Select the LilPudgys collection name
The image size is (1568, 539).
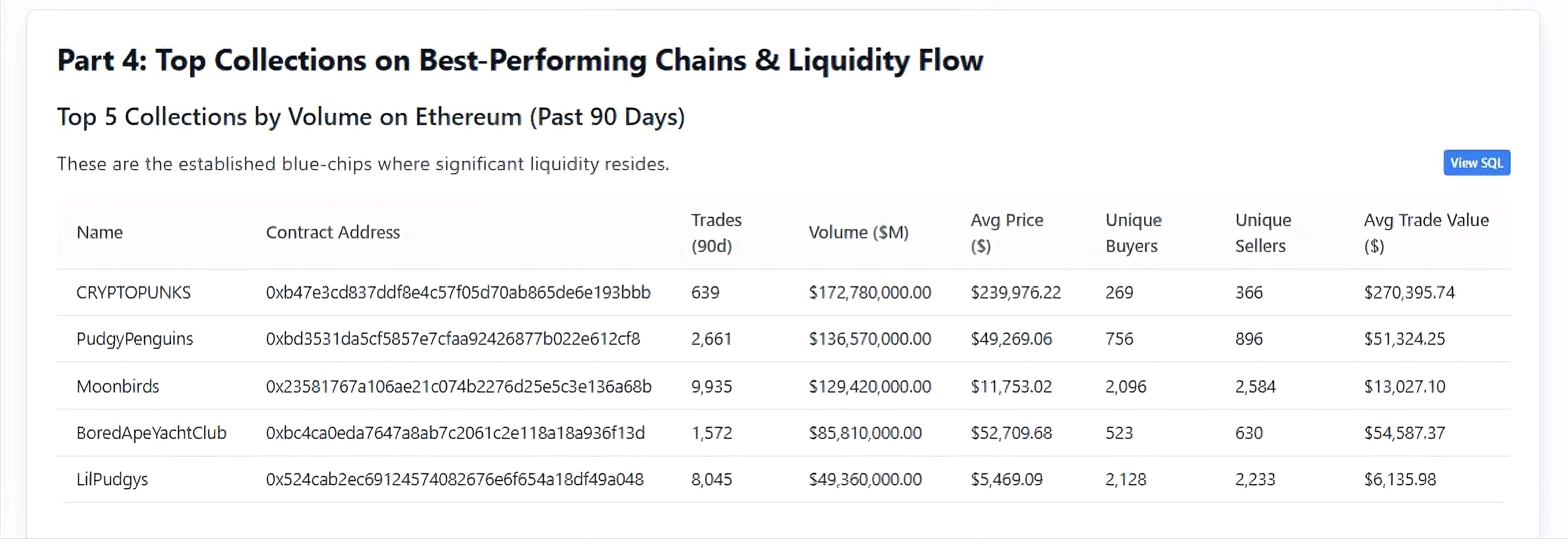coord(112,479)
